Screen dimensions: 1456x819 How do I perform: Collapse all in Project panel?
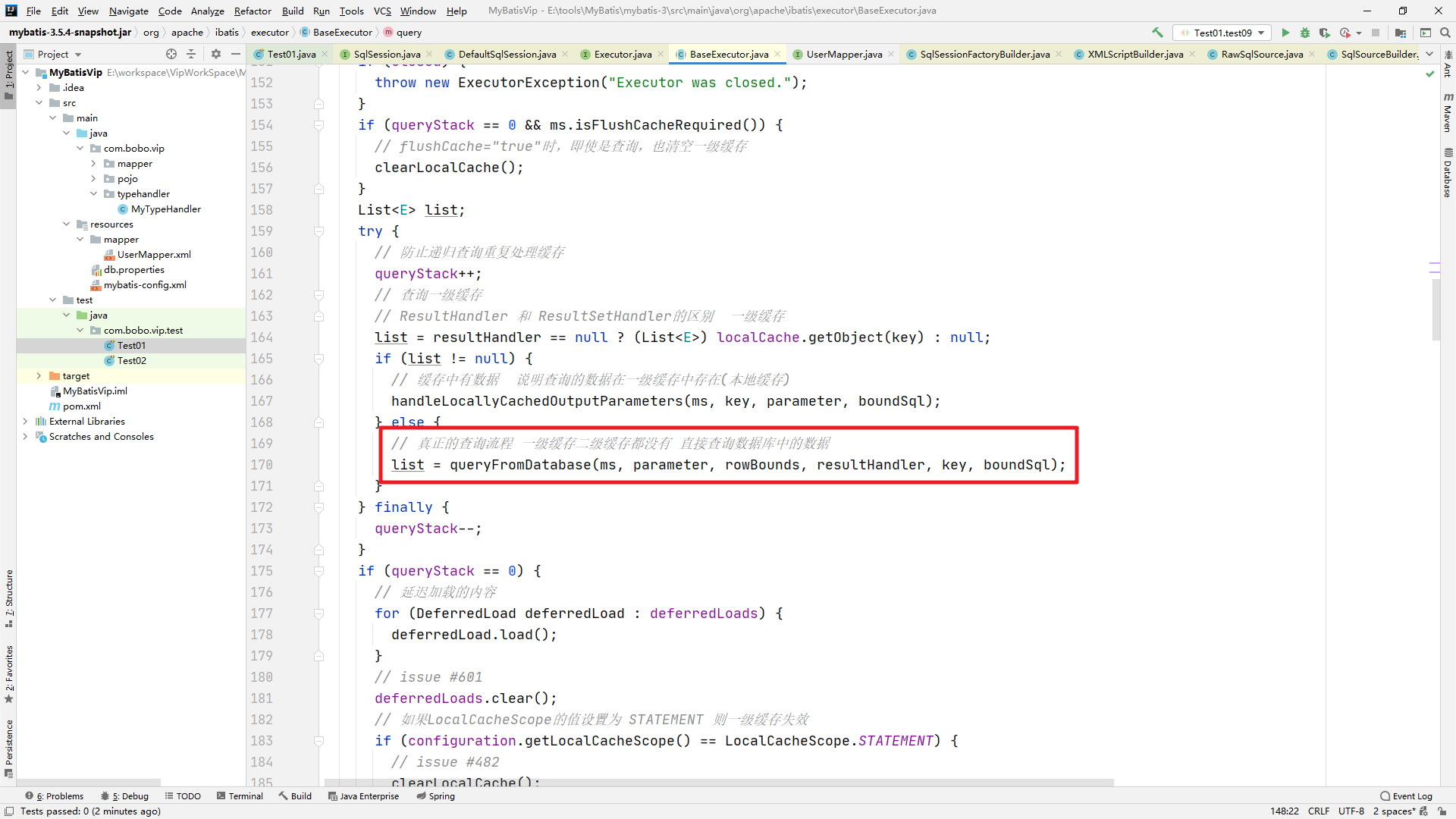tap(191, 54)
